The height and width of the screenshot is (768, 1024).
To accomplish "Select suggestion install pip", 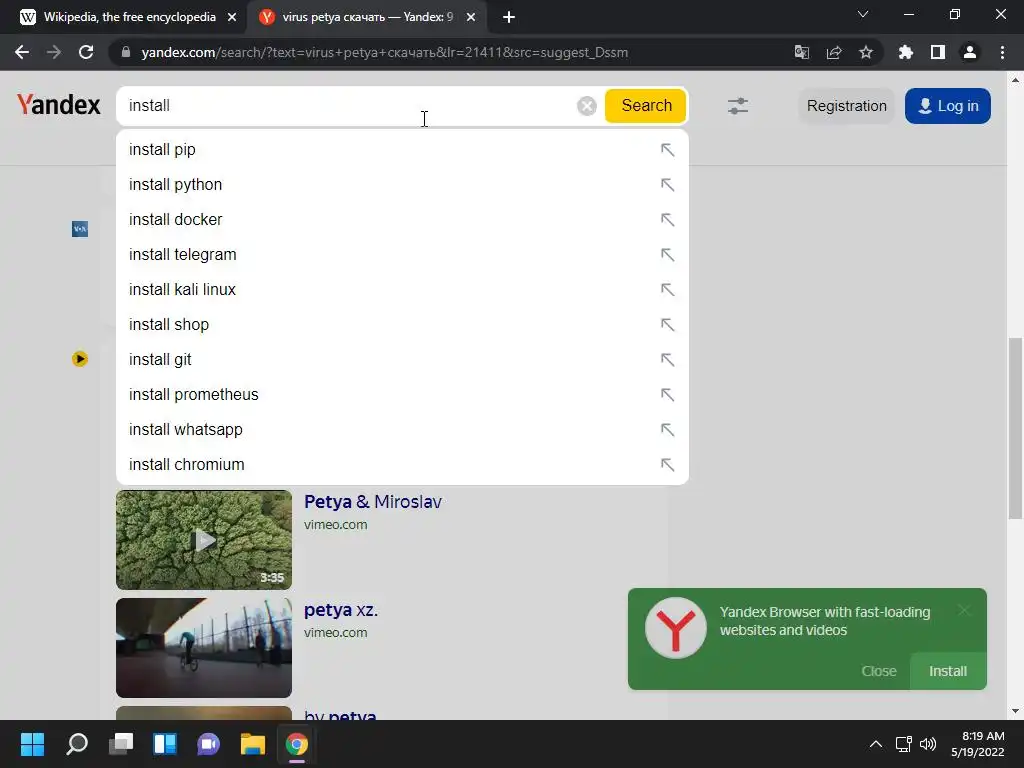I will 402,150.
